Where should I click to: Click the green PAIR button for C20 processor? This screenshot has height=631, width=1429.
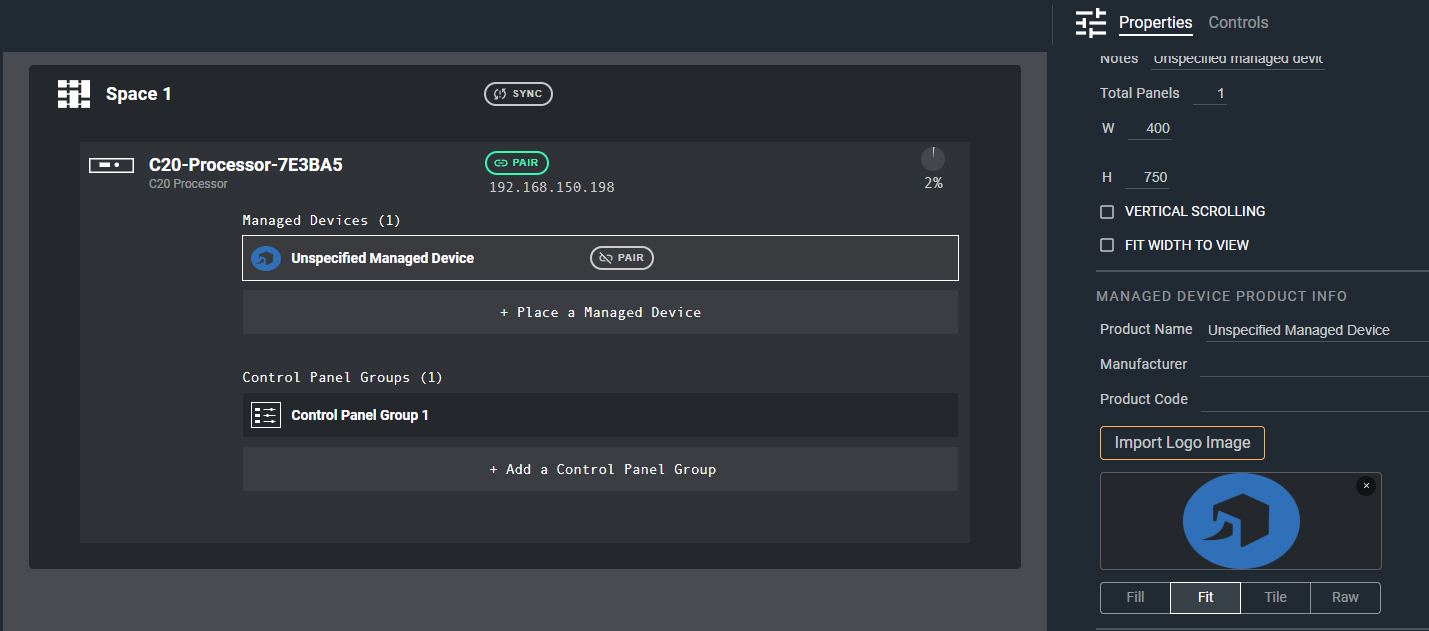tap(517, 163)
